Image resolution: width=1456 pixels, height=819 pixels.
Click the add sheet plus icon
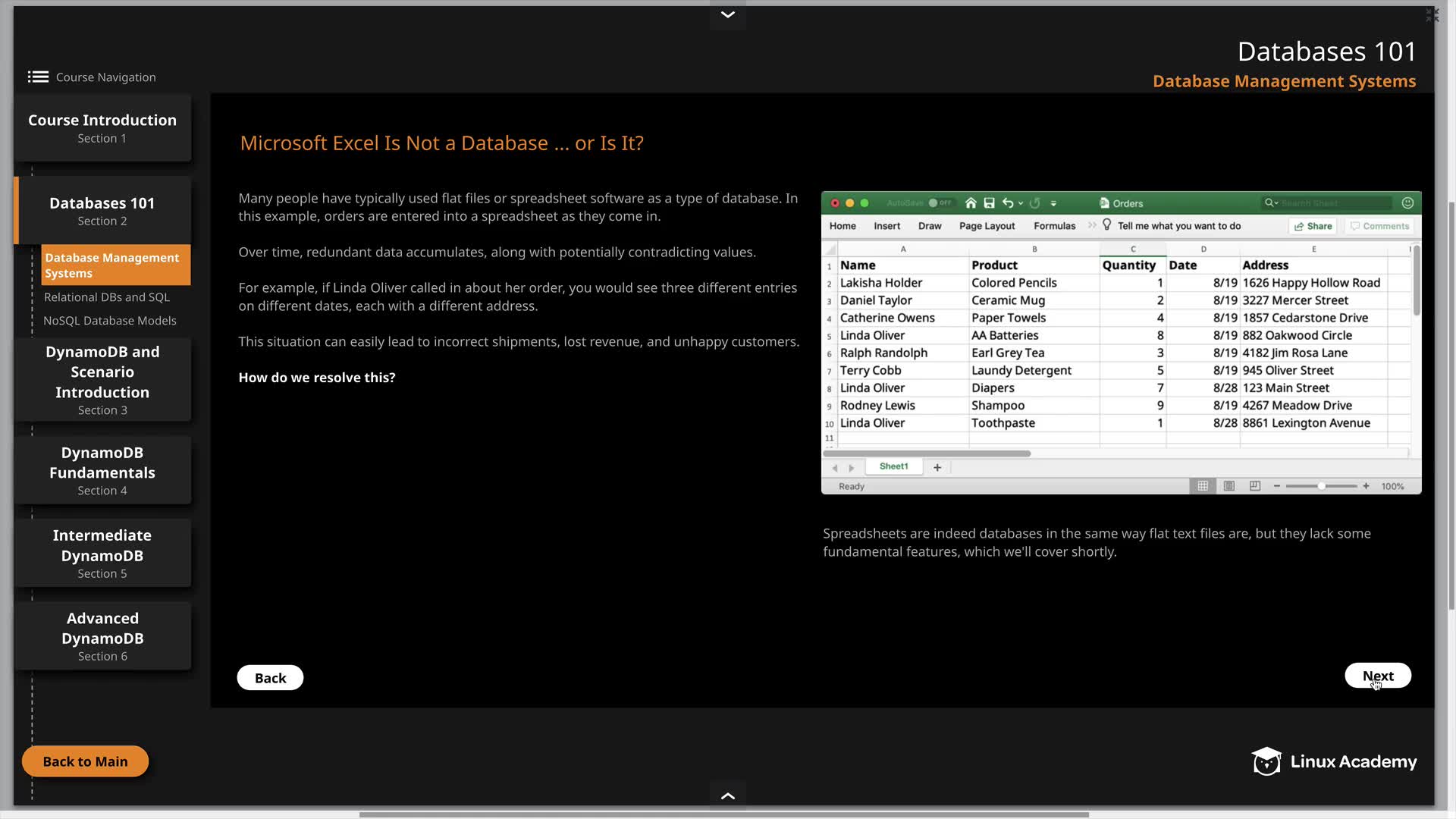(x=937, y=467)
